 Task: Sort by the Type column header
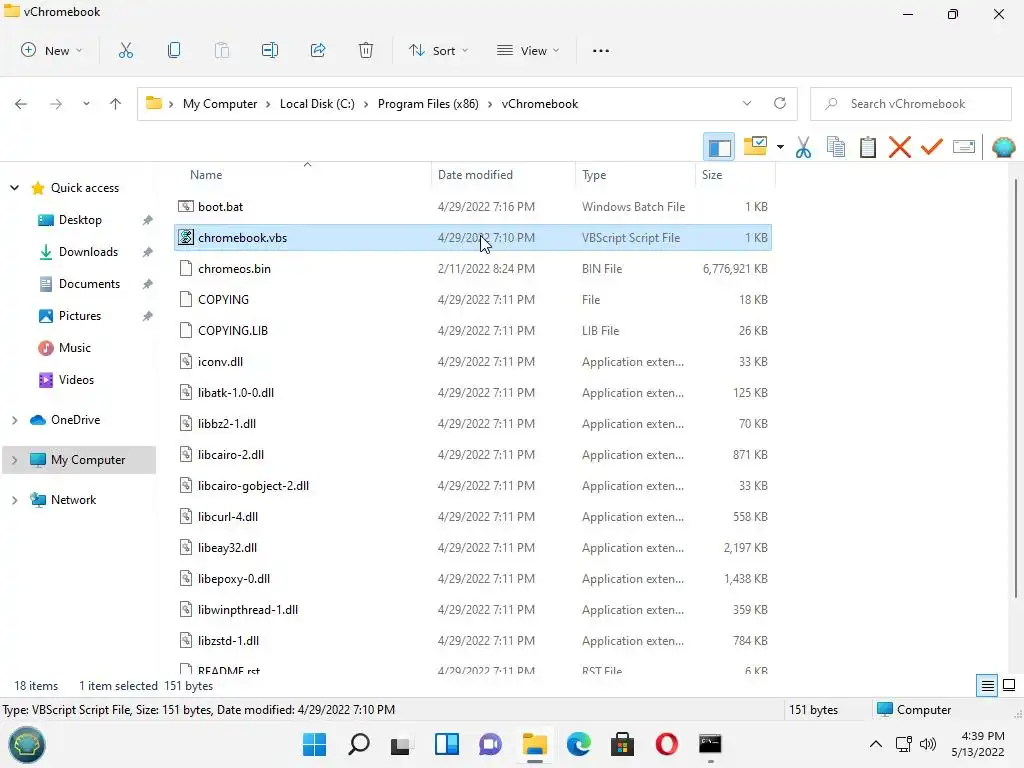pyautogui.click(x=594, y=175)
